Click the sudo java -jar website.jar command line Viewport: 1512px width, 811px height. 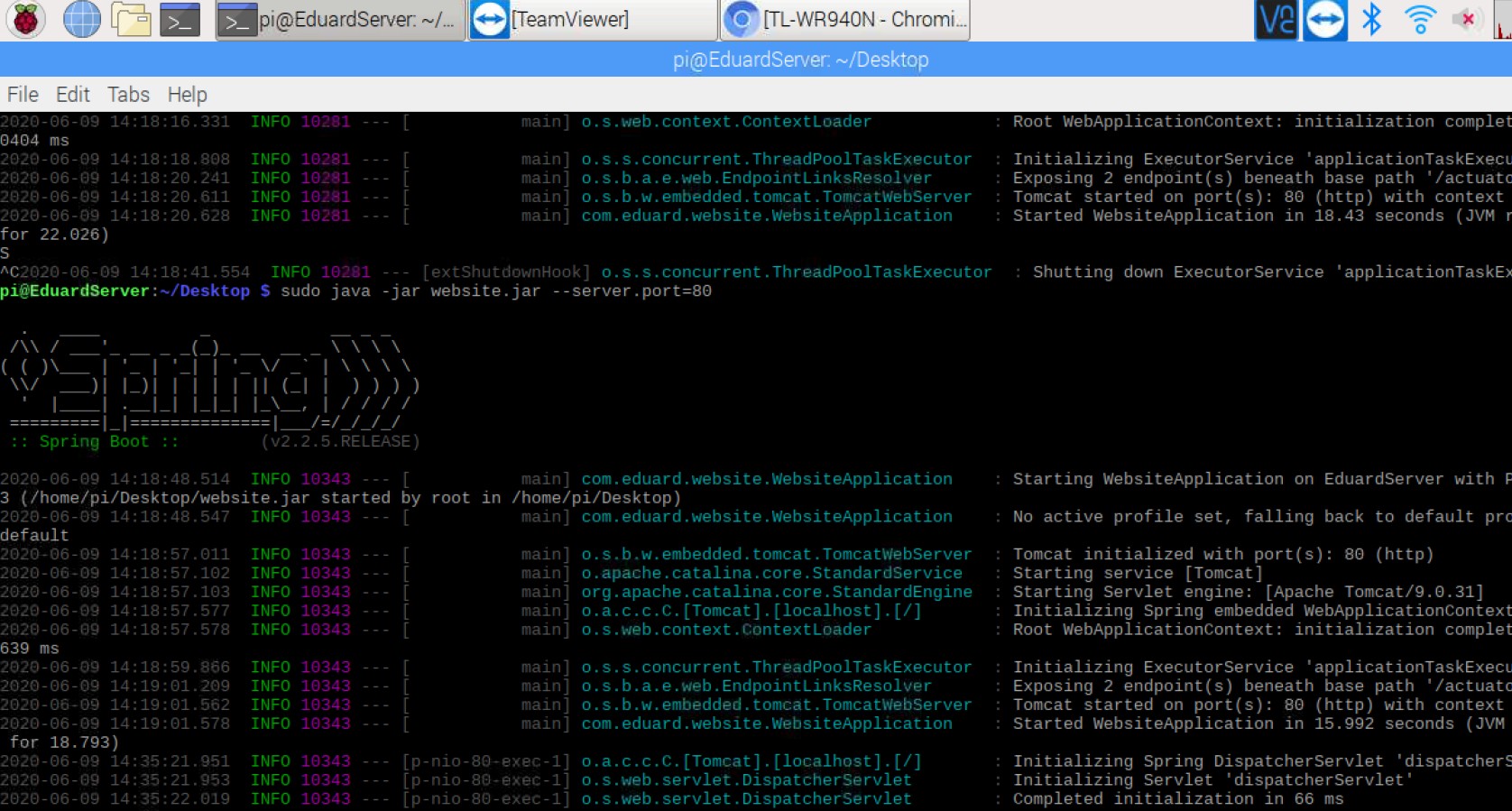495,291
